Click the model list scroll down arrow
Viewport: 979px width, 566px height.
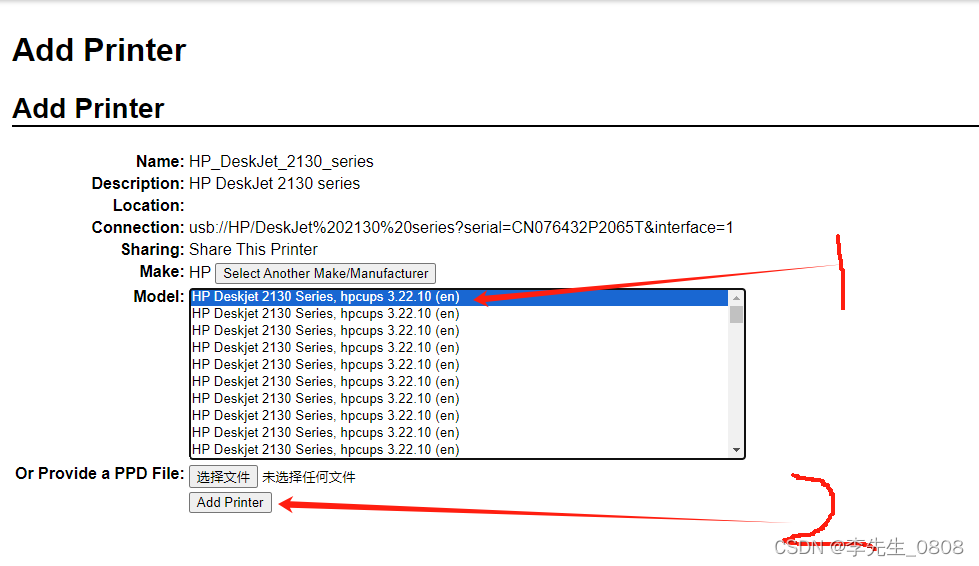(x=736, y=450)
